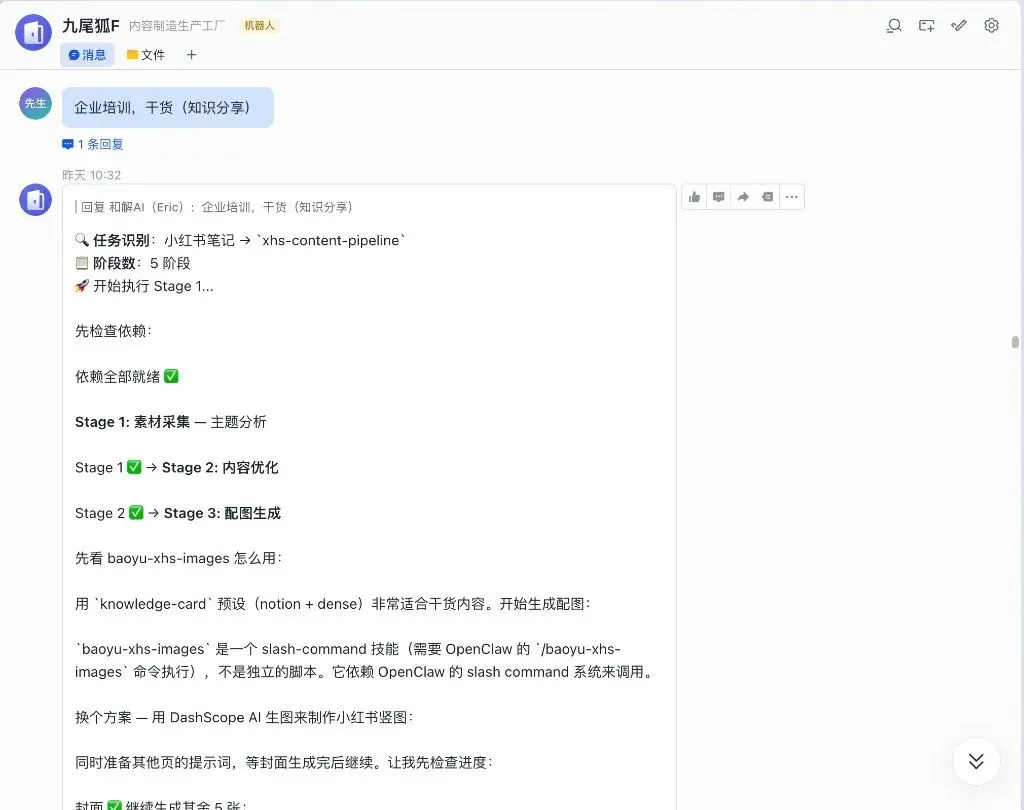The image size is (1024, 810).
Task: Switch to the 文件 tab
Action: 146,55
